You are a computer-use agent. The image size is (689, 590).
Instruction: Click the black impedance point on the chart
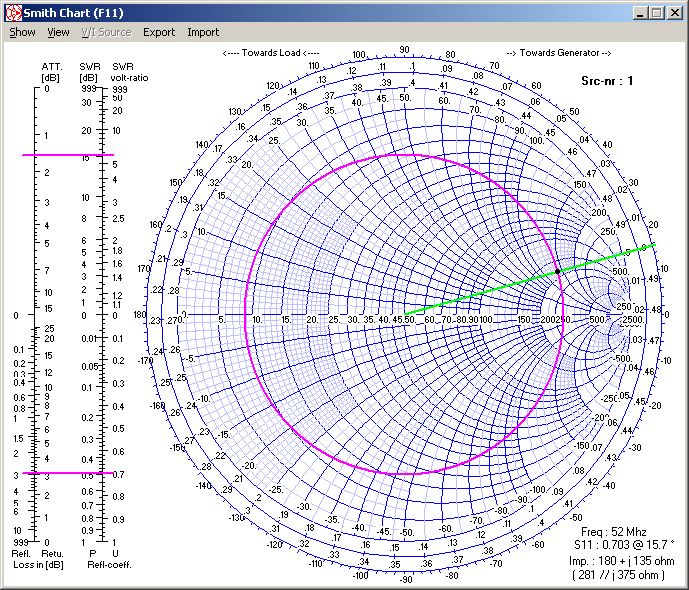tap(557, 272)
